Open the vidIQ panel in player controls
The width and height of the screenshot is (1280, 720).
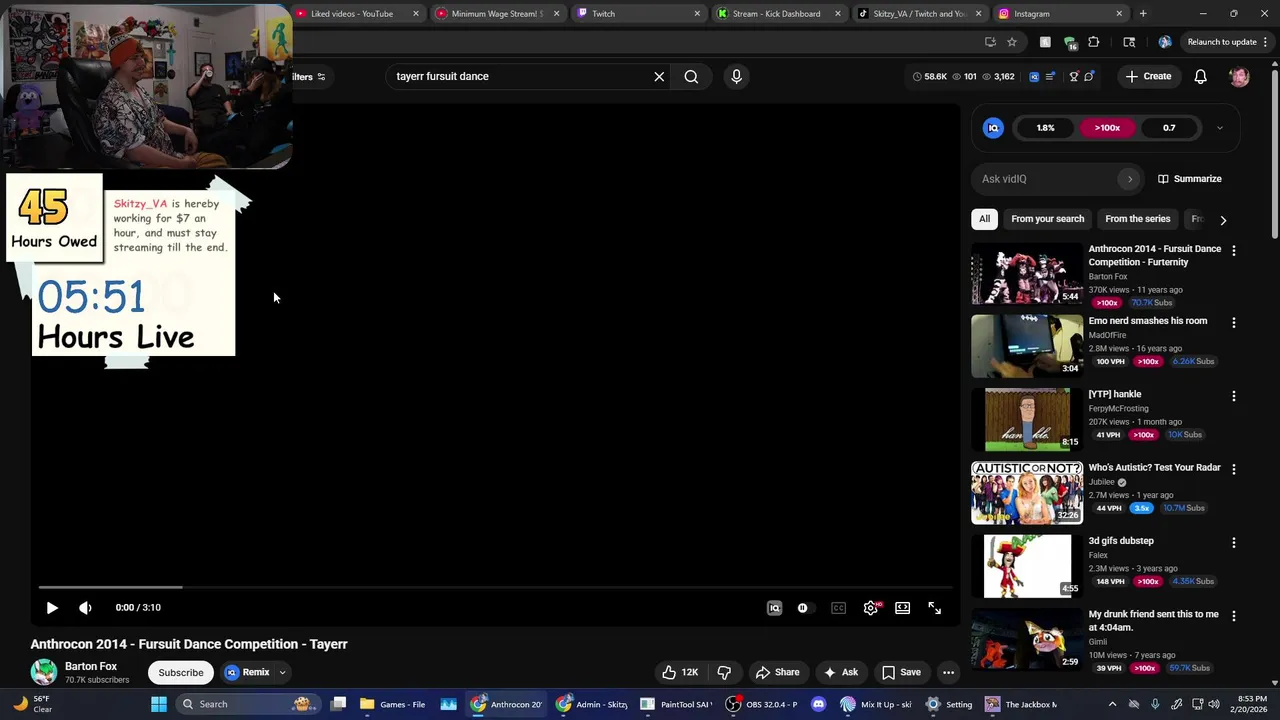(774, 607)
